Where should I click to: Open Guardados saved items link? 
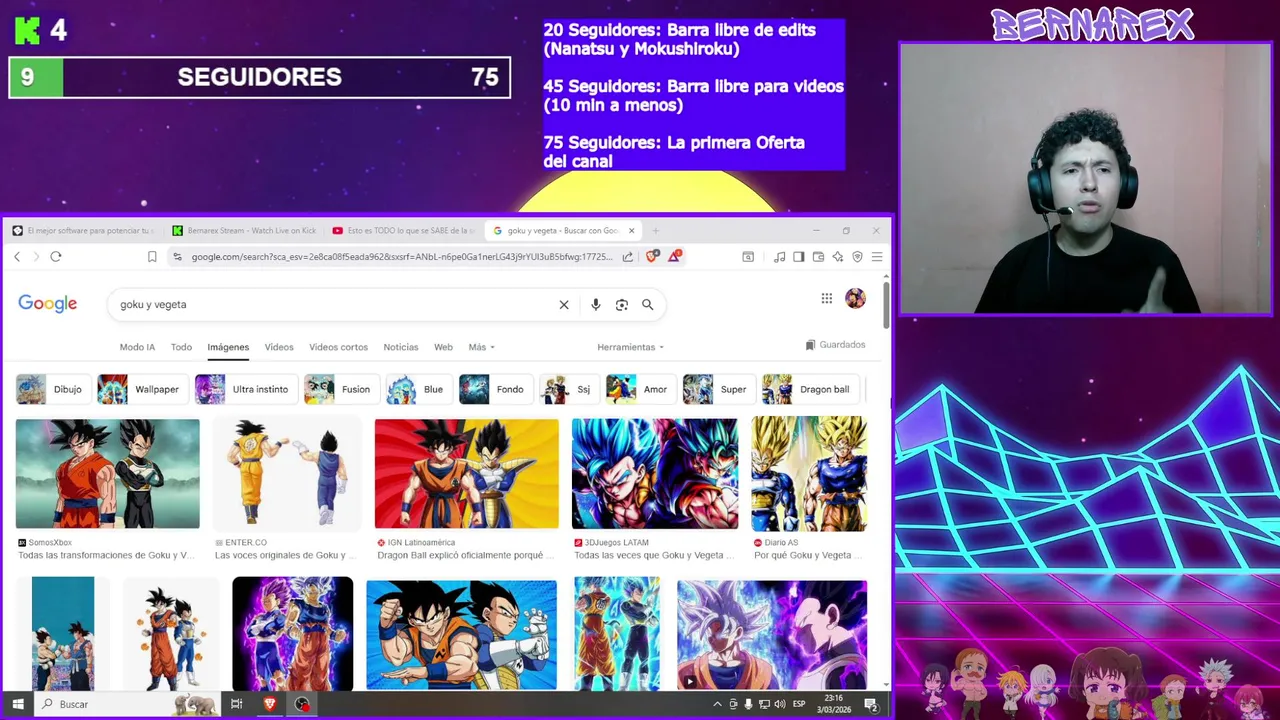[835, 345]
